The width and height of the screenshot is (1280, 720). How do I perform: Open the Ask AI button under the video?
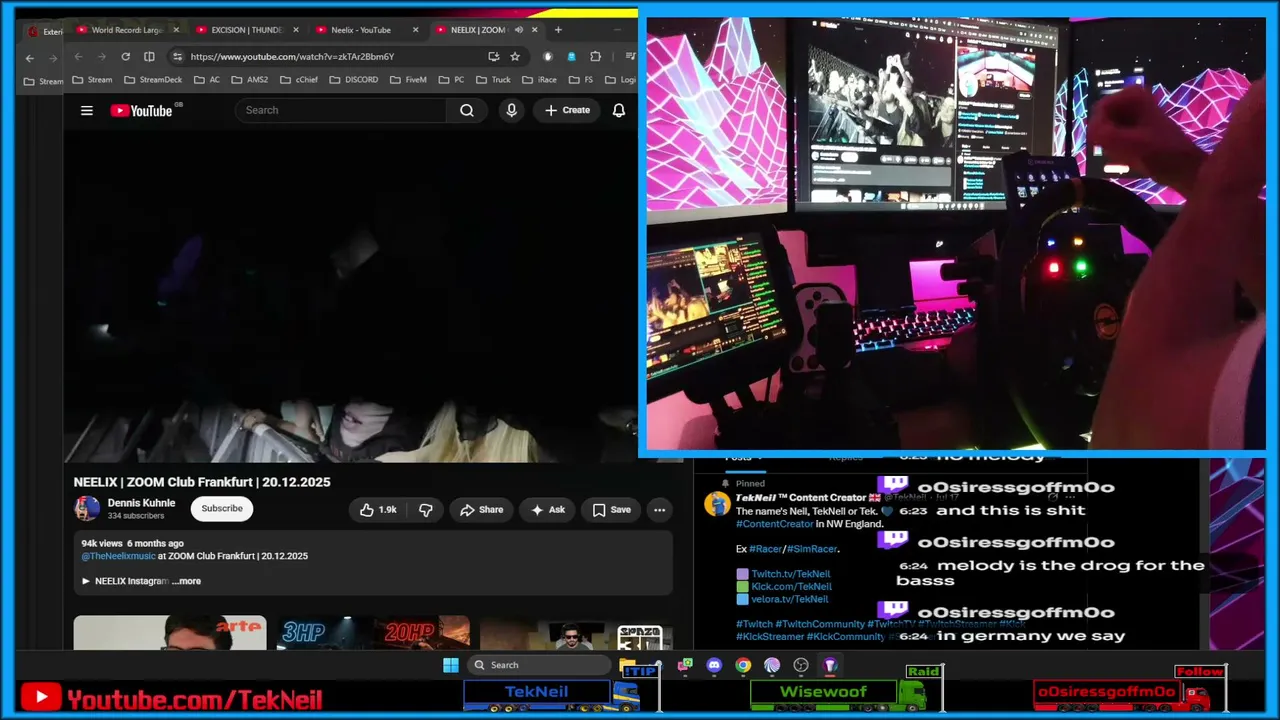coord(547,510)
